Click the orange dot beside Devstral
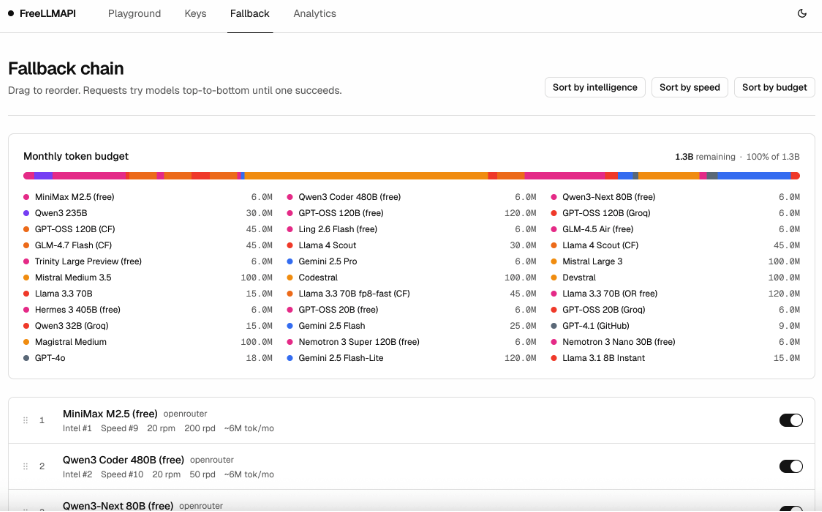 pyautogui.click(x=554, y=278)
